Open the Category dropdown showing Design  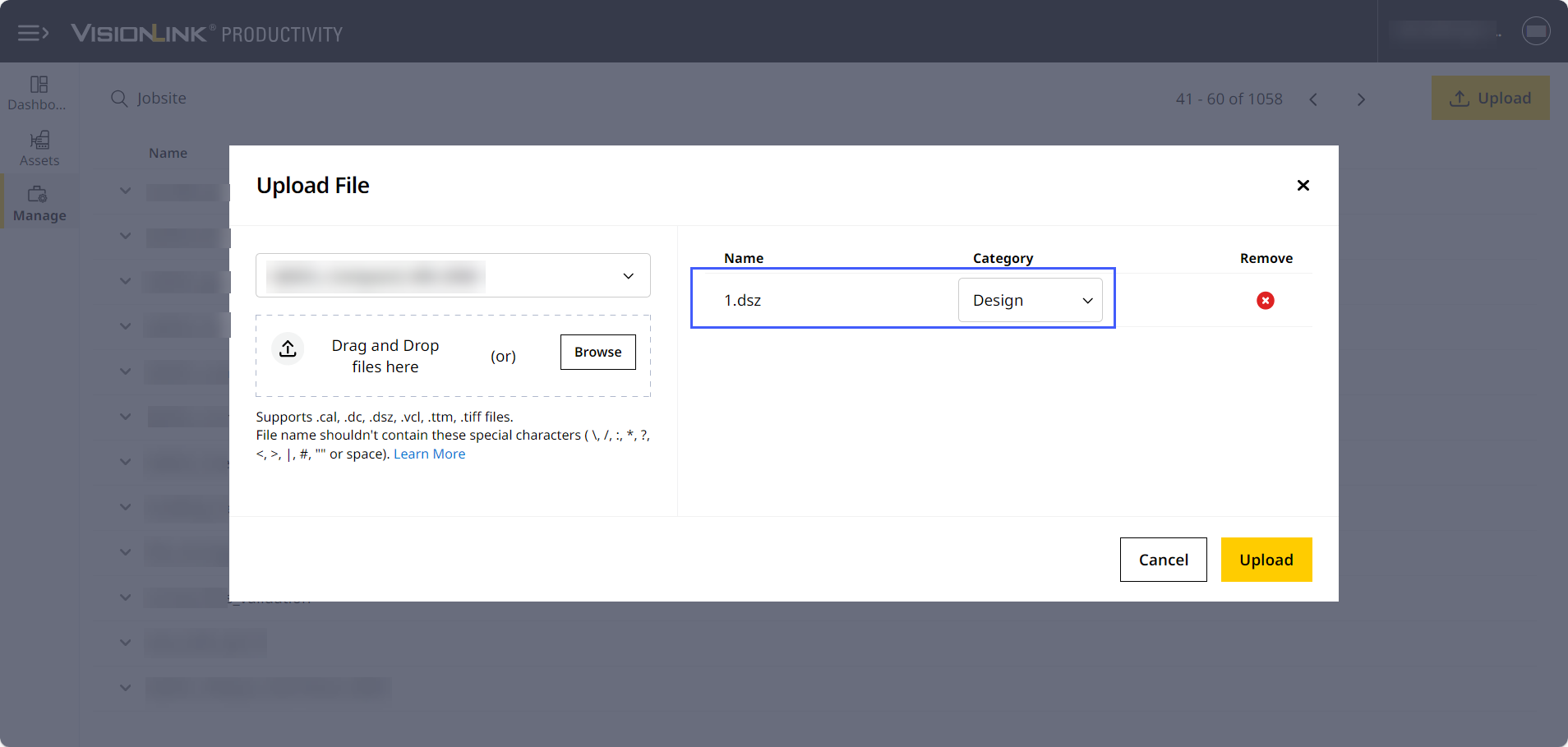pos(1030,301)
